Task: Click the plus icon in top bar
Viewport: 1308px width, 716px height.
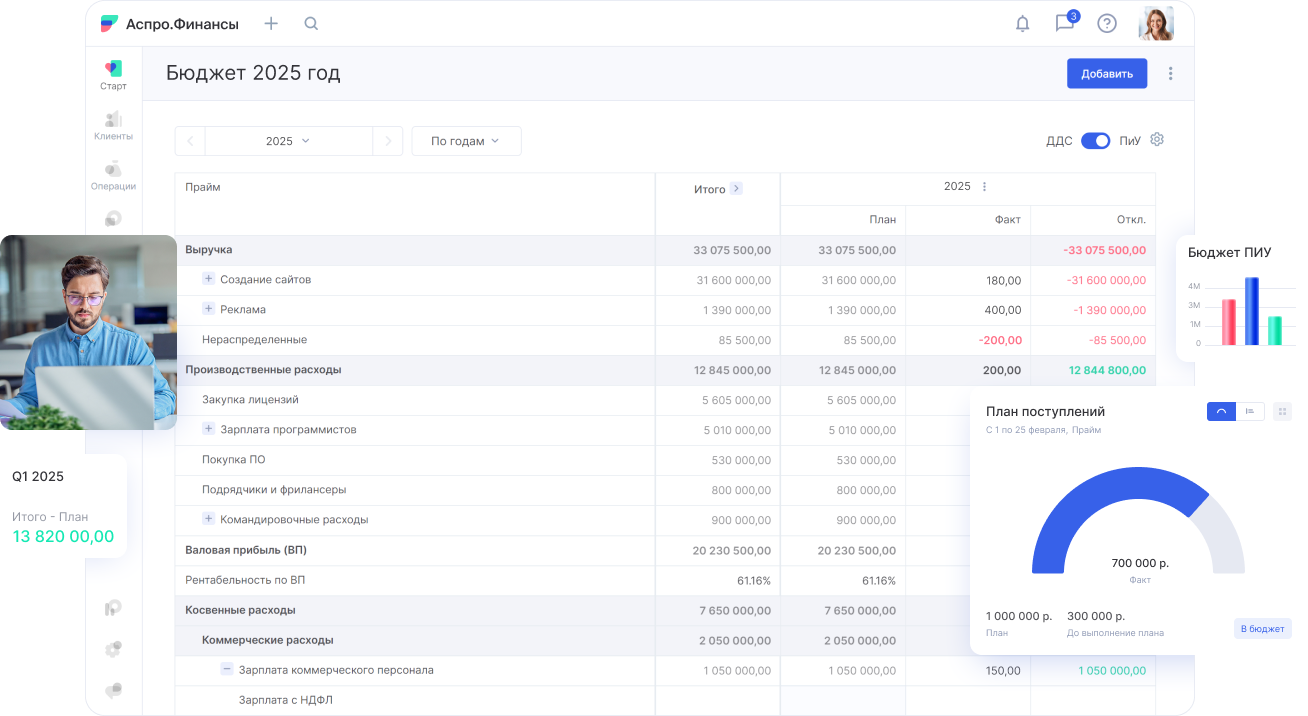Action: pyautogui.click(x=271, y=24)
